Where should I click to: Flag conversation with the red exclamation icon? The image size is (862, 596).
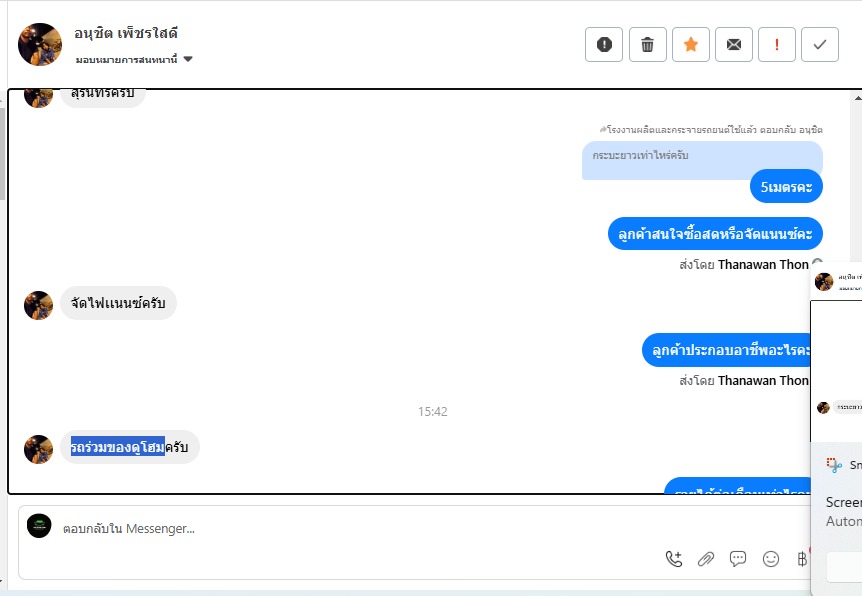point(776,45)
